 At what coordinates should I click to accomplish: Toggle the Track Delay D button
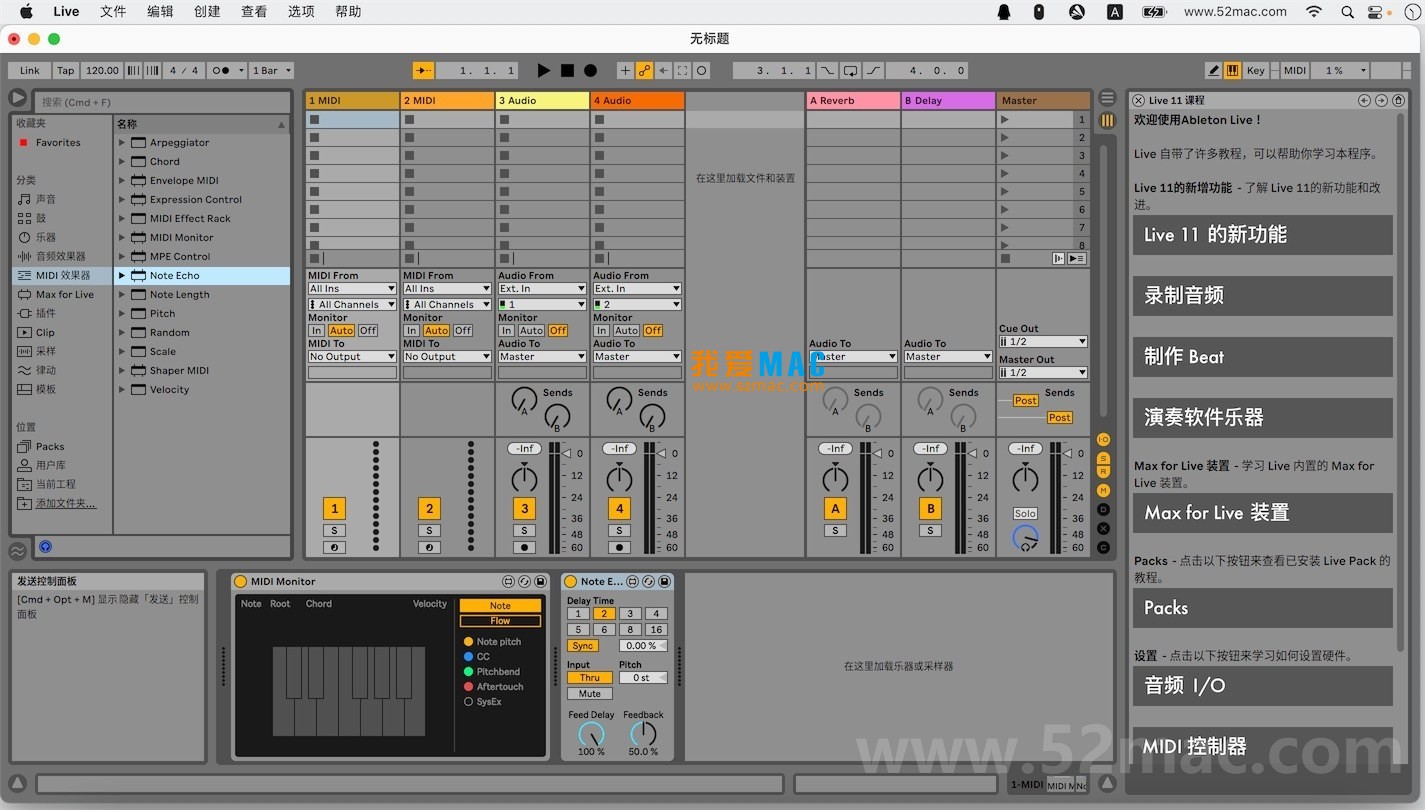1104,509
